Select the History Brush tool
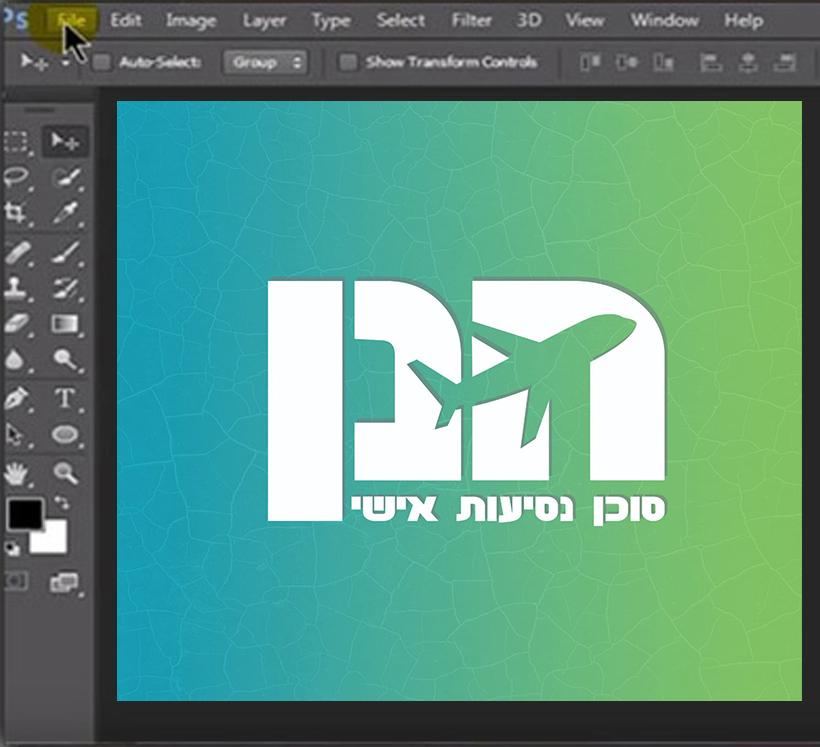 [67, 288]
